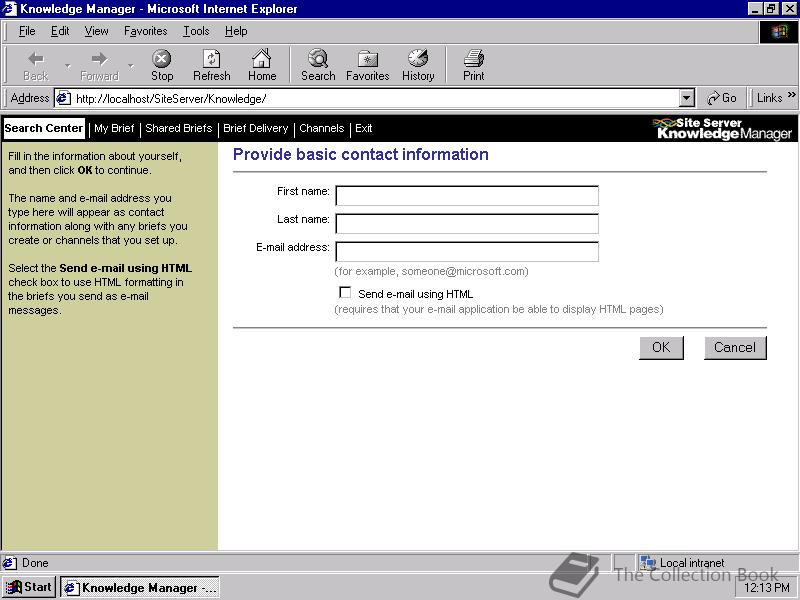Open the Tools menu

(x=196, y=31)
